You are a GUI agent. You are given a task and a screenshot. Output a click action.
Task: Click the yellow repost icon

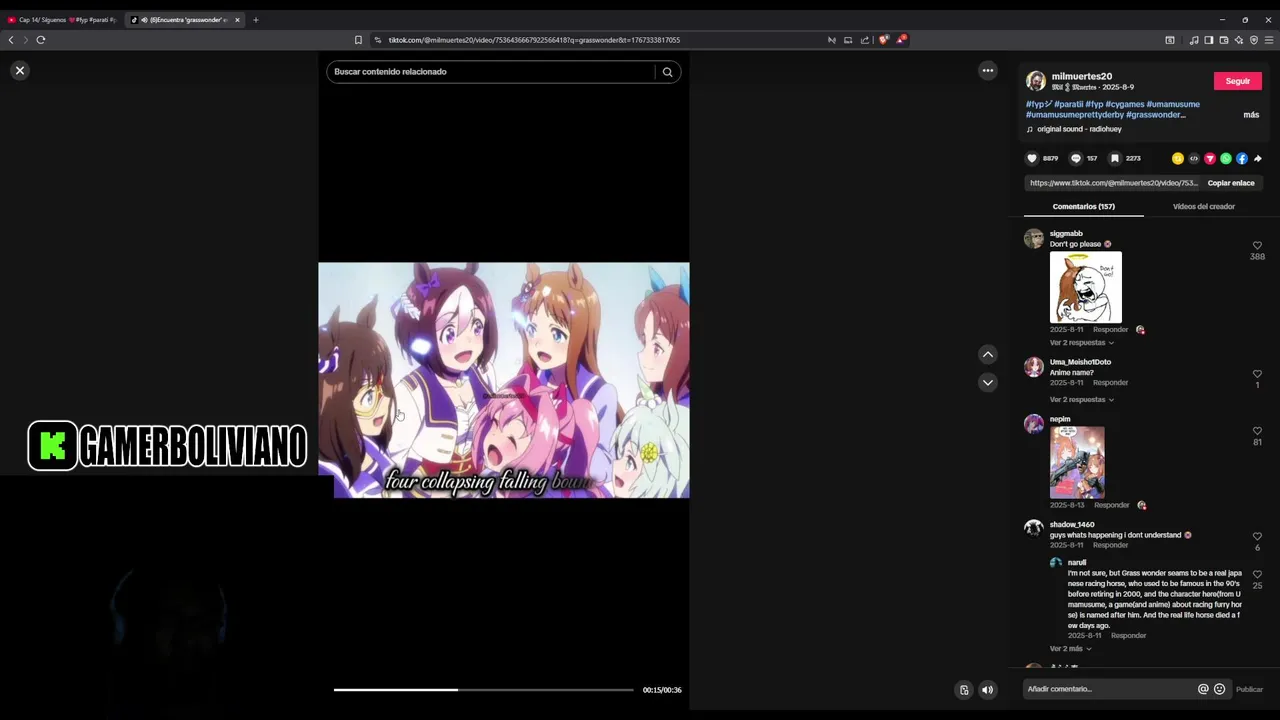[1178, 158]
